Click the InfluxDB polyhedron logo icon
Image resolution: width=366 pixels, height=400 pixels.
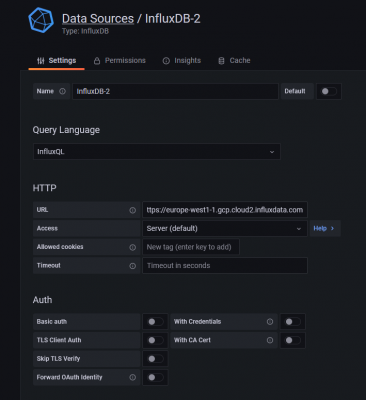[x=41, y=20]
